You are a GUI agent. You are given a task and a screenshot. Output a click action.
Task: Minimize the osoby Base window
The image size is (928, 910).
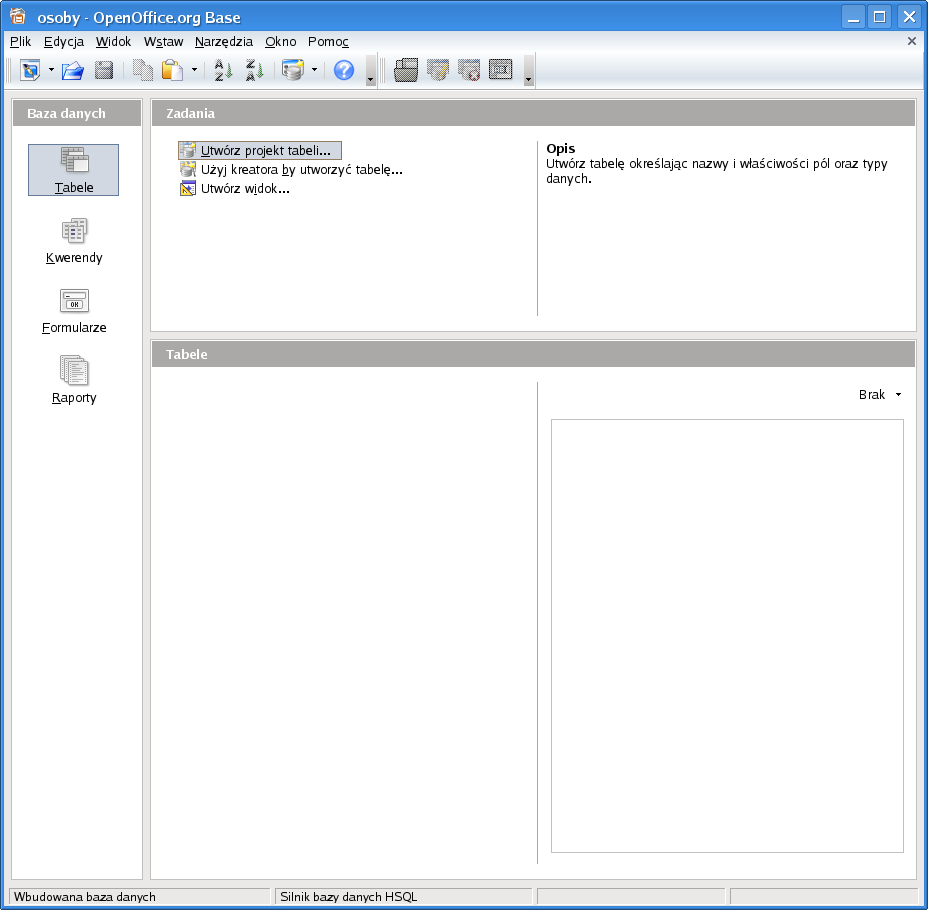(853, 17)
